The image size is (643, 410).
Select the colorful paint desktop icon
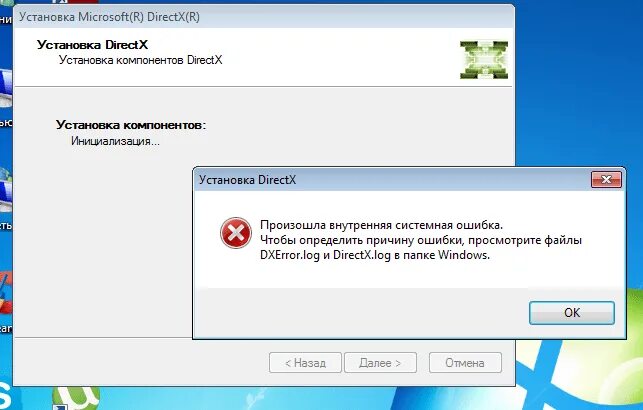coord(6,295)
